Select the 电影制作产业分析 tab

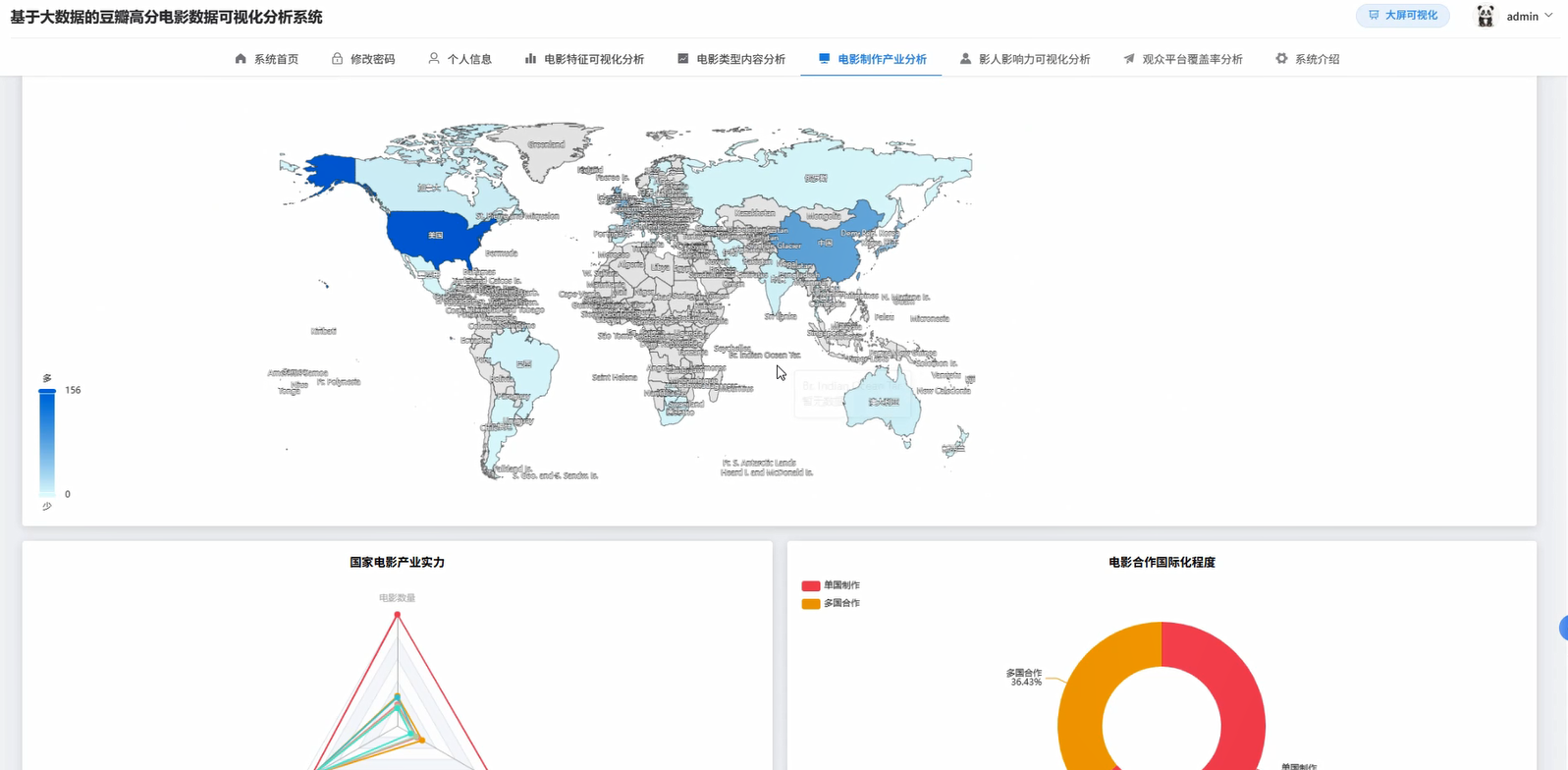872,59
